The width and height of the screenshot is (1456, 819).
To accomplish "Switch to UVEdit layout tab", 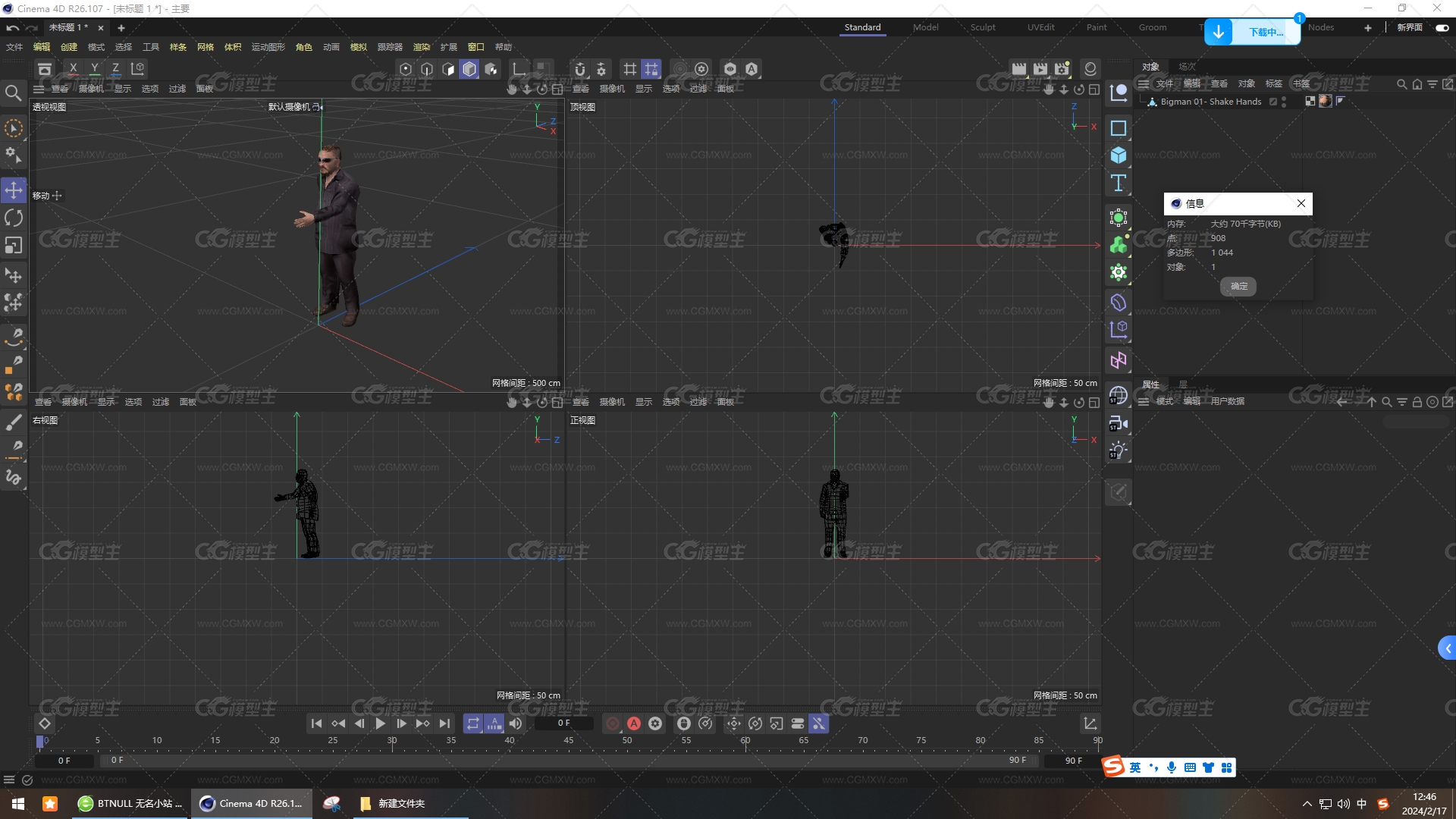I will [1041, 27].
